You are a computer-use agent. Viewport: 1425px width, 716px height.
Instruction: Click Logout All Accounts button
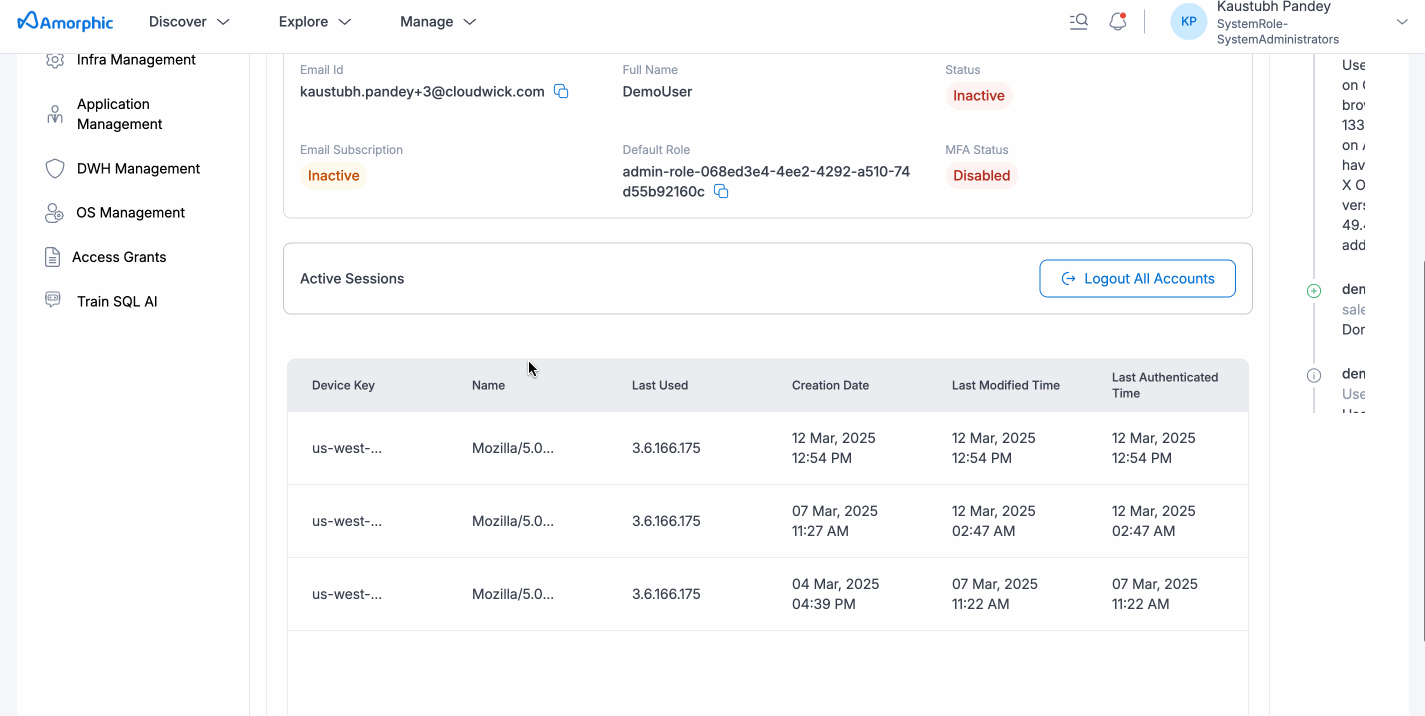pos(1137,278)
